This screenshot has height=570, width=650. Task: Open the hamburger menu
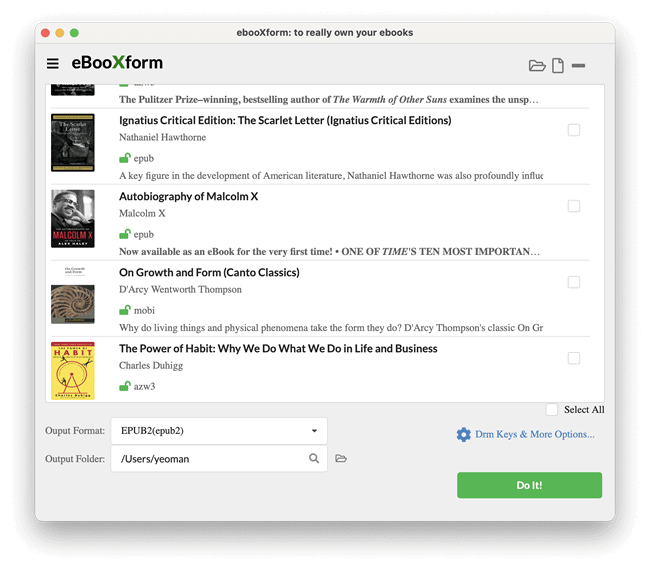click(x=53, y=64)
